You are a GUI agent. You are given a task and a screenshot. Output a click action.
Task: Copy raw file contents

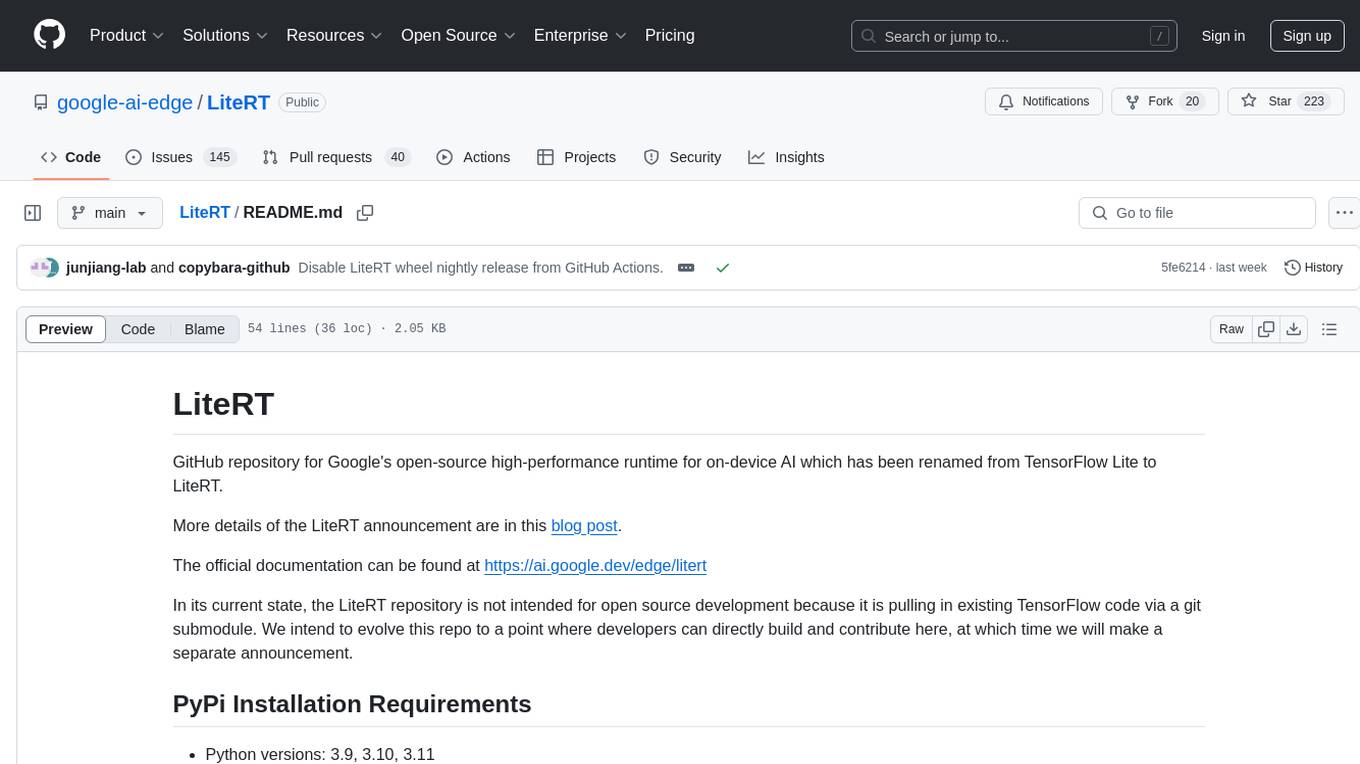[1267, 329]
